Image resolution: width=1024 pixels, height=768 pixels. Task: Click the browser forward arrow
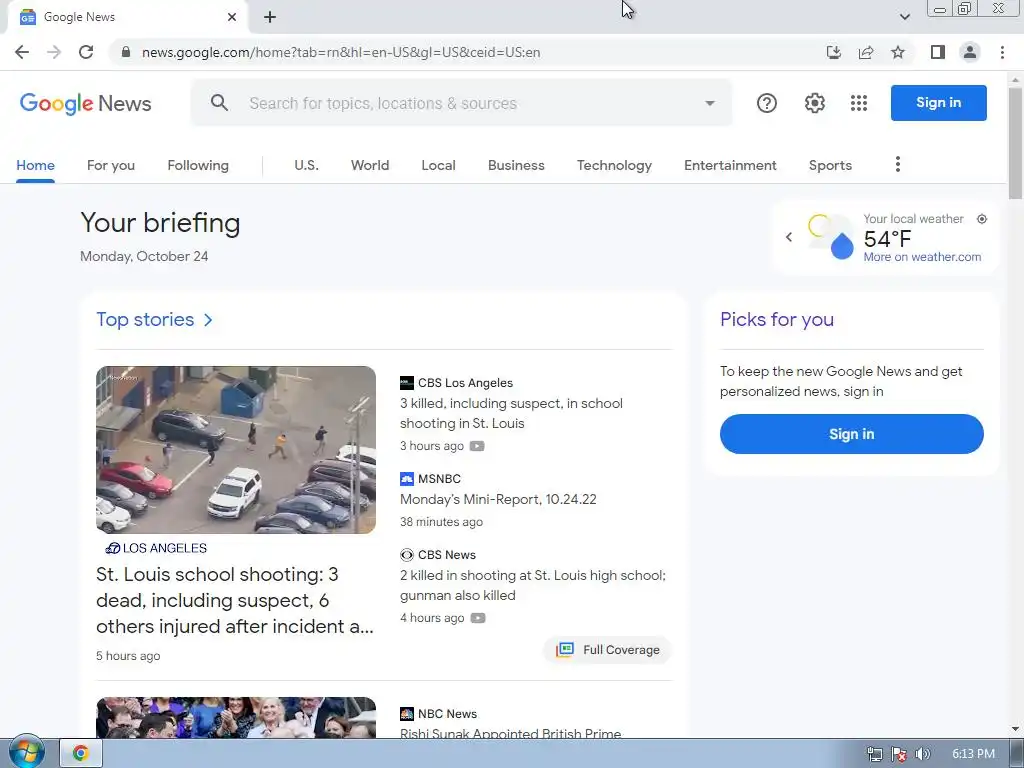(54, 52)
